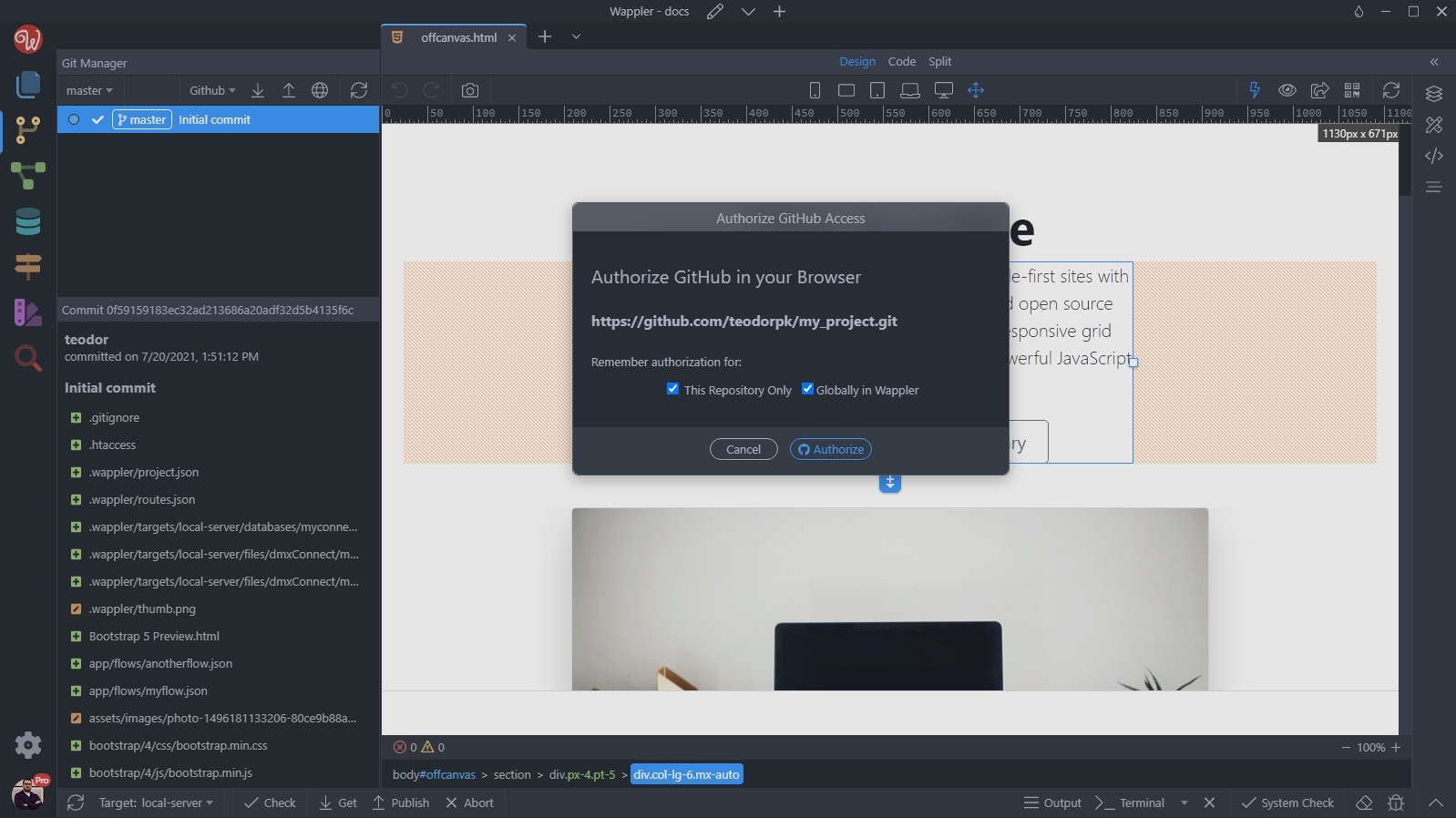The height and width of the screenshot is (818, 1456).
Task: Open the Theme Manager sidebar icon
Action: tap(28, 312)
